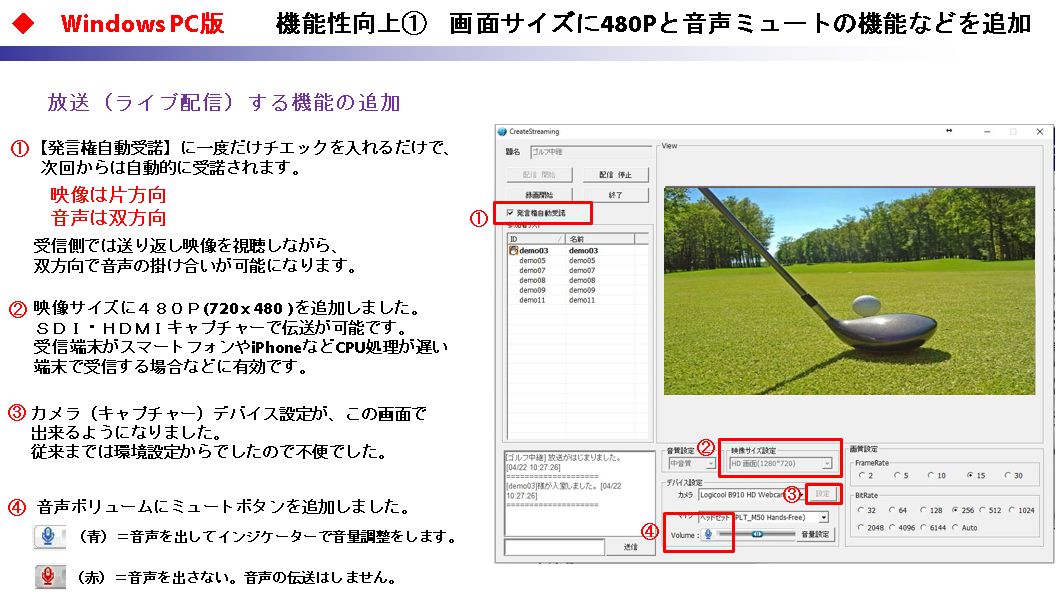This screenshot has height=603, width=1061.
Task: Click the blue microphone icon in the legend
Action: point(46,537)
